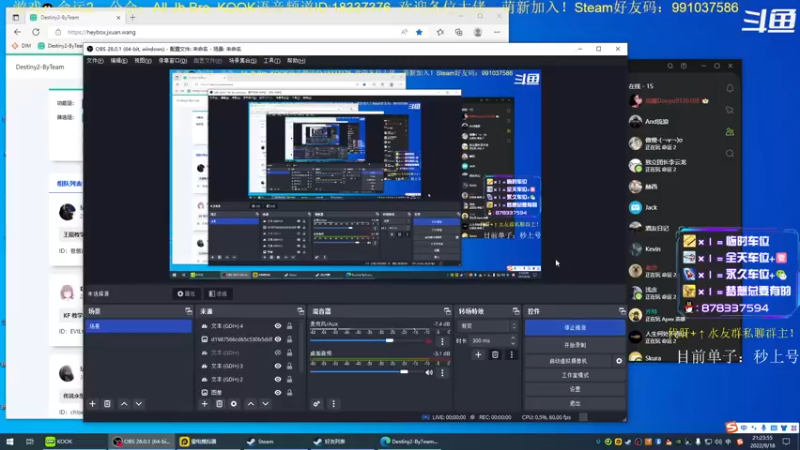
Task: Open Windows Start menu
Action: 10,442
